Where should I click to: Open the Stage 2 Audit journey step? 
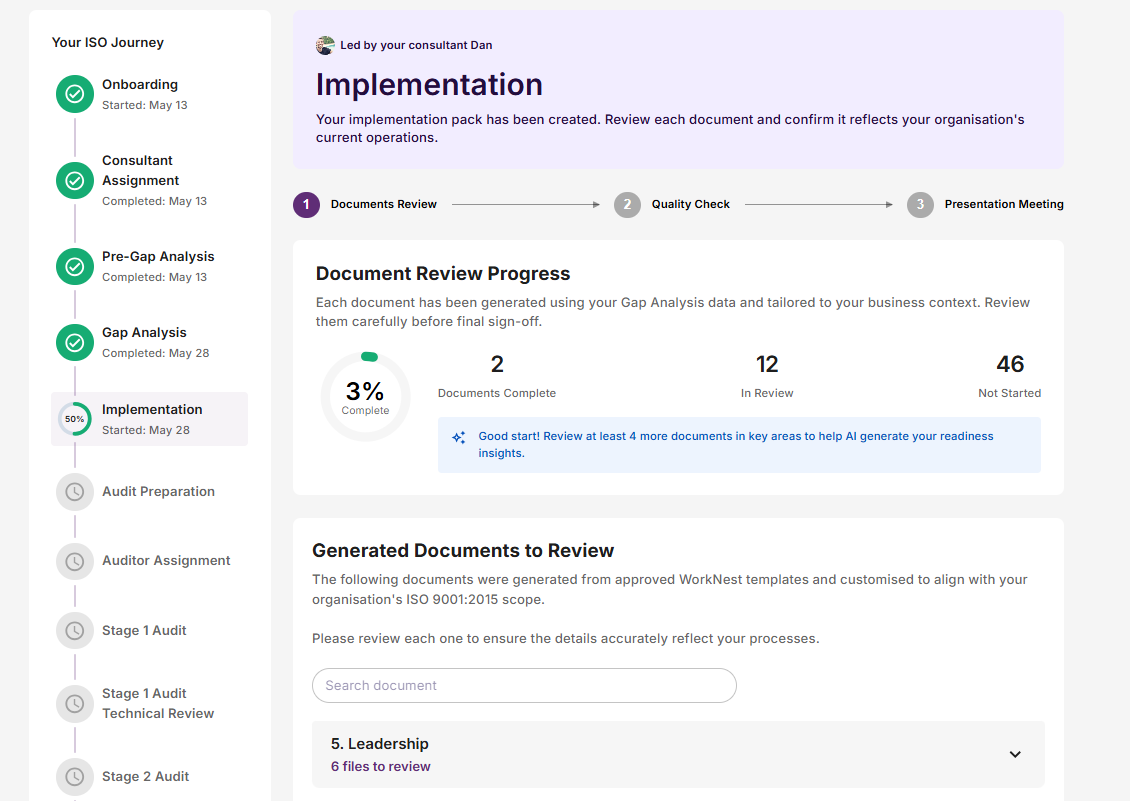[146, 776]
